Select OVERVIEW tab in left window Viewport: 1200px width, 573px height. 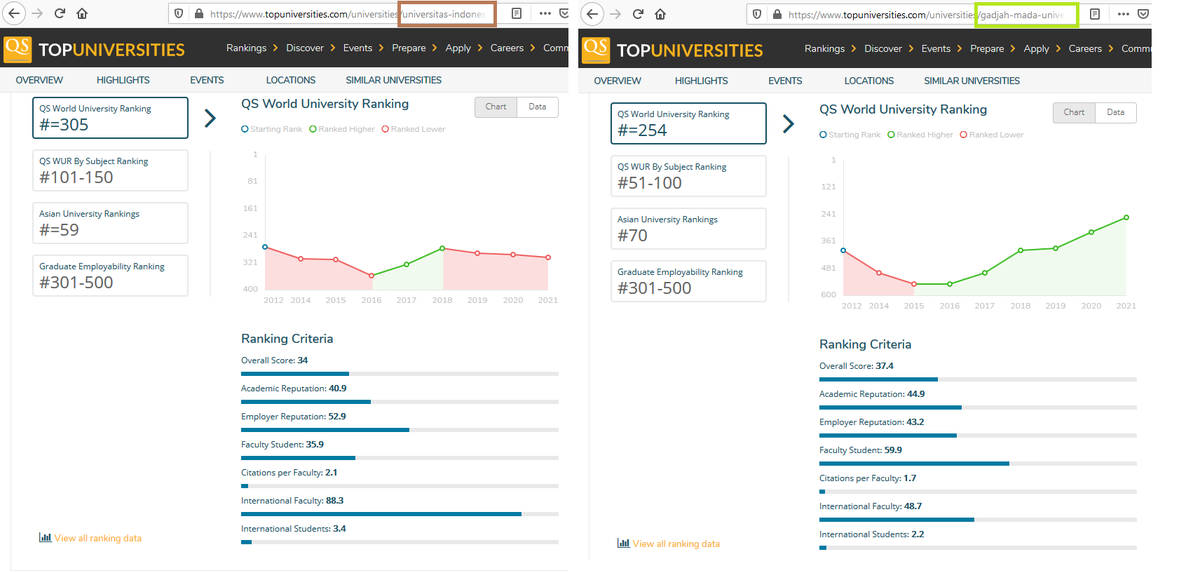(39, 80)
